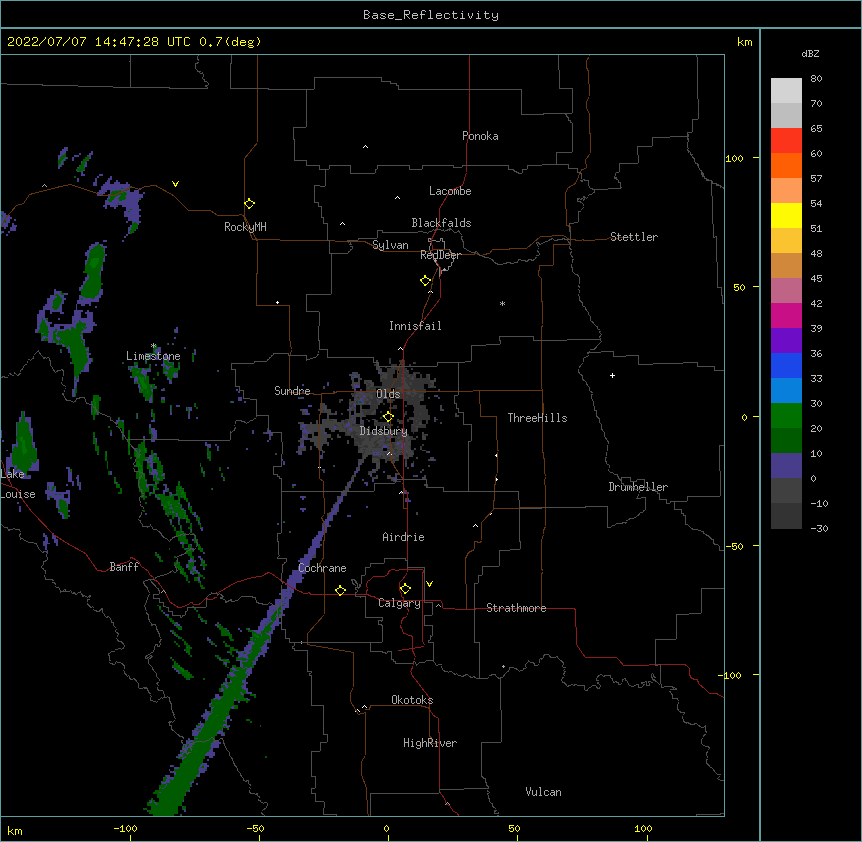Click the RockyMH label
The width and height of the screenshot is (862, 842).
(245, 227)
